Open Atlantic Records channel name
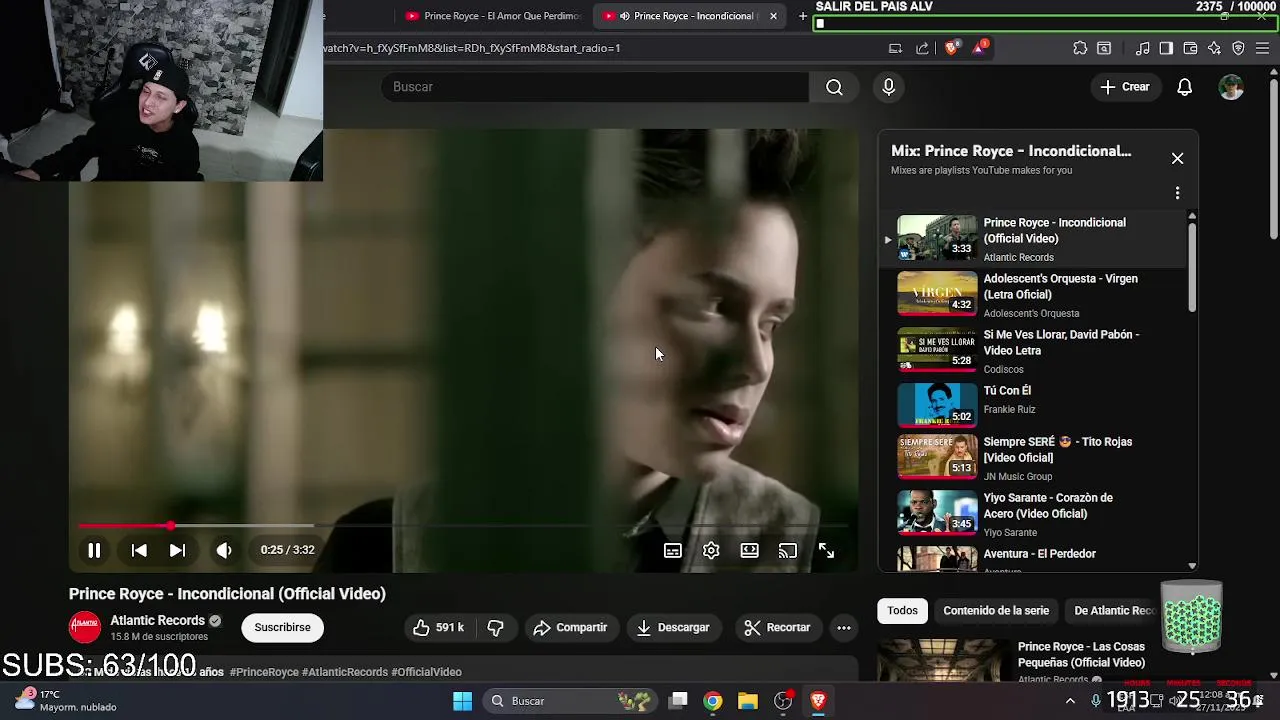 pos(158,620)
